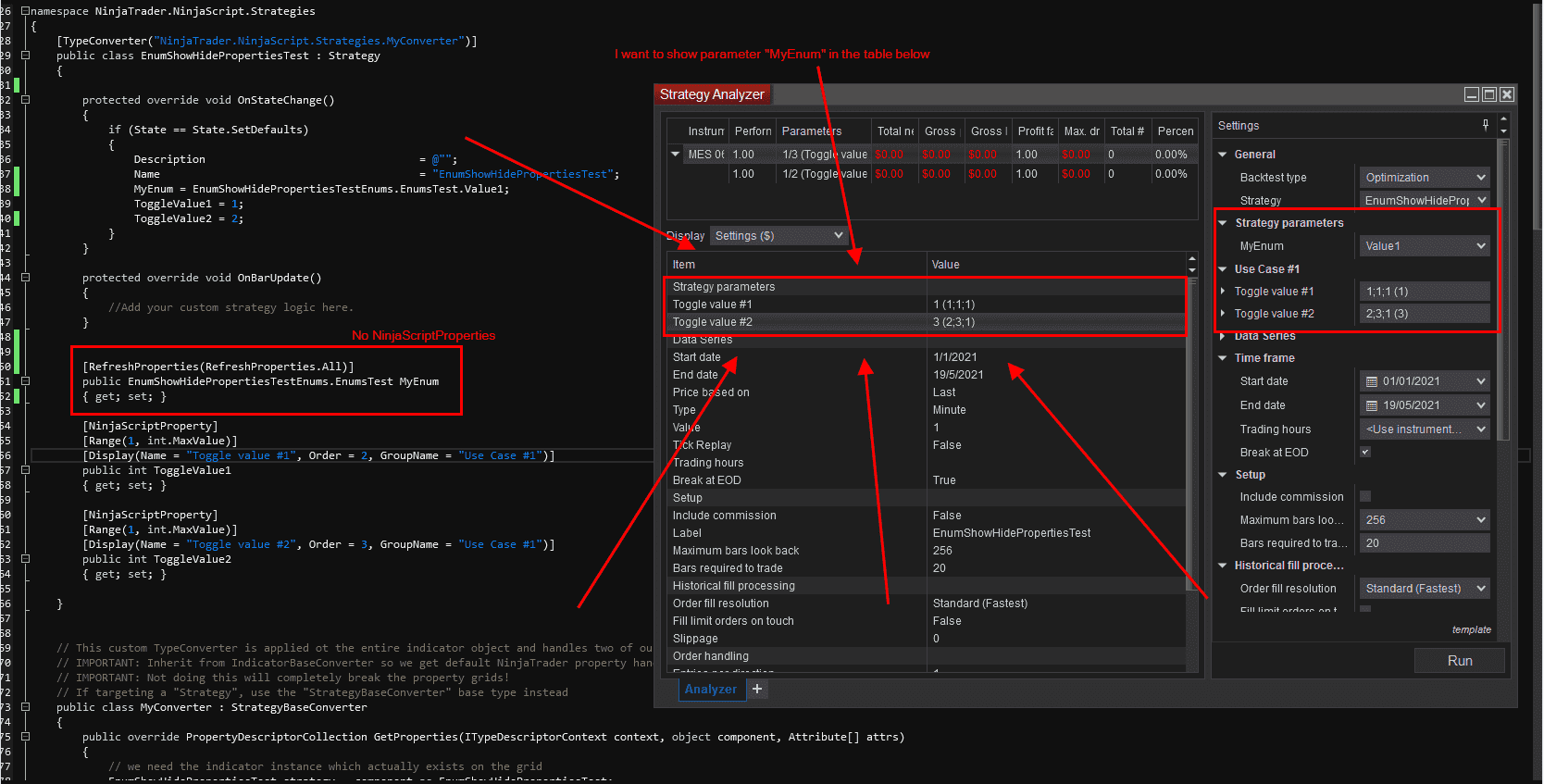Click the Run button

pyautogui.click(x=1459, y=661)
